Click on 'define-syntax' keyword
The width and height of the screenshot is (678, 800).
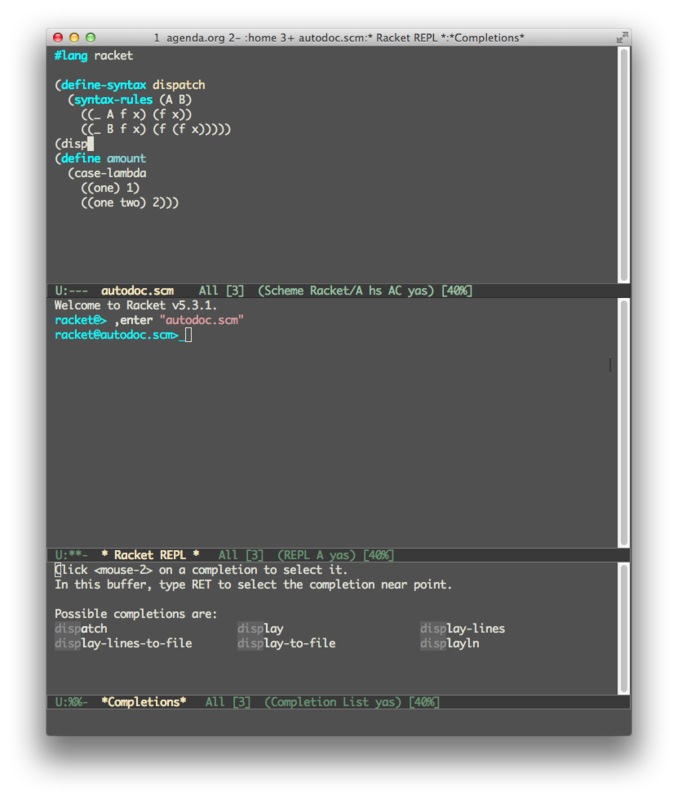click(104, 85)
